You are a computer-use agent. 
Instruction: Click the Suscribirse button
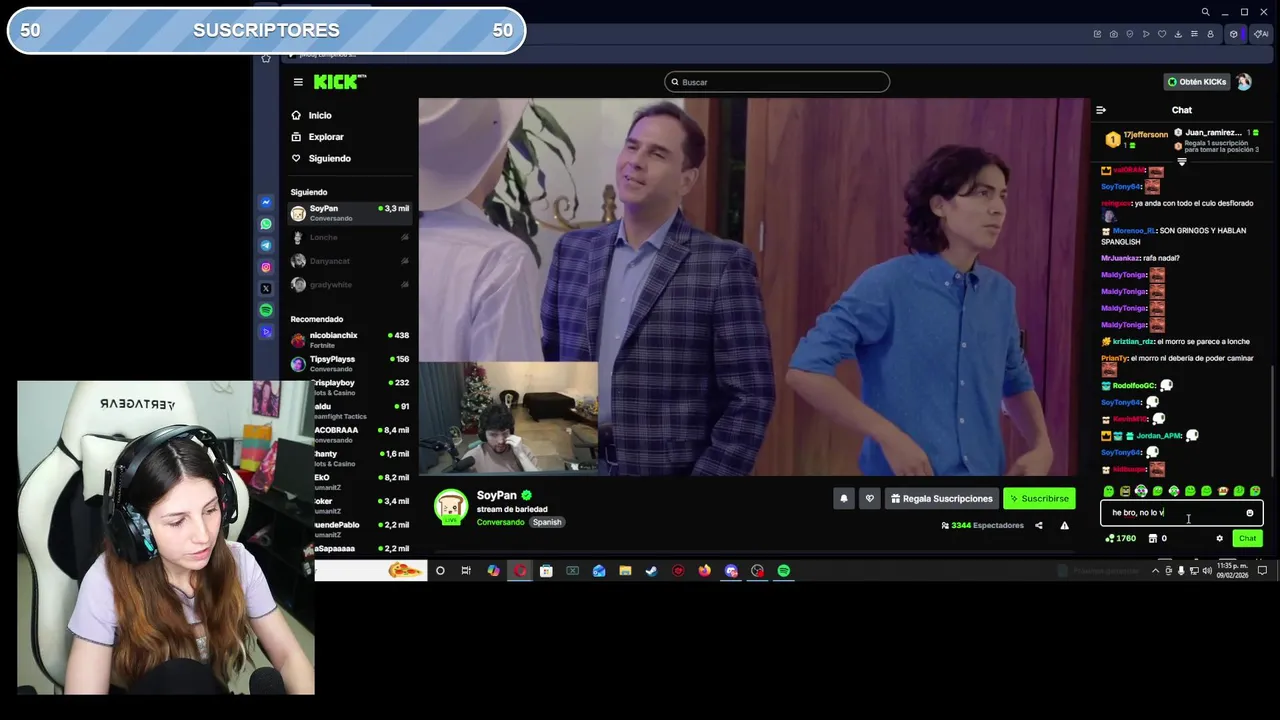(x=1039, y=498)
